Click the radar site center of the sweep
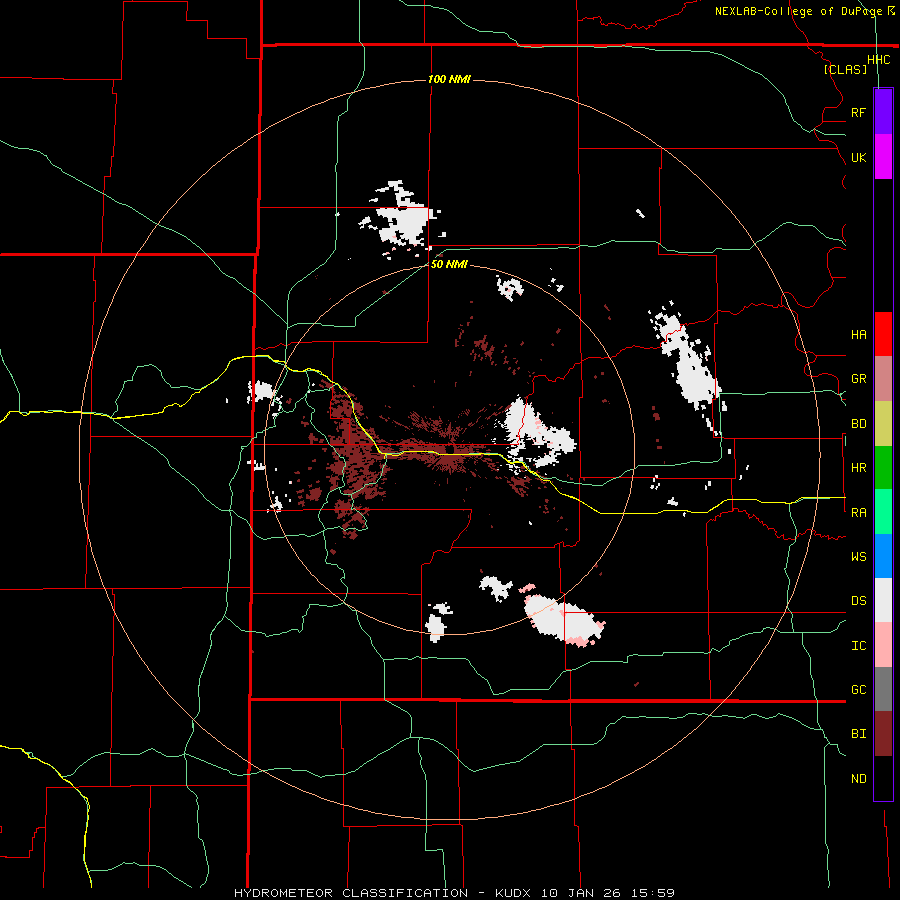The width and height of the screenshot is (900, 900). tap(449, 449)
